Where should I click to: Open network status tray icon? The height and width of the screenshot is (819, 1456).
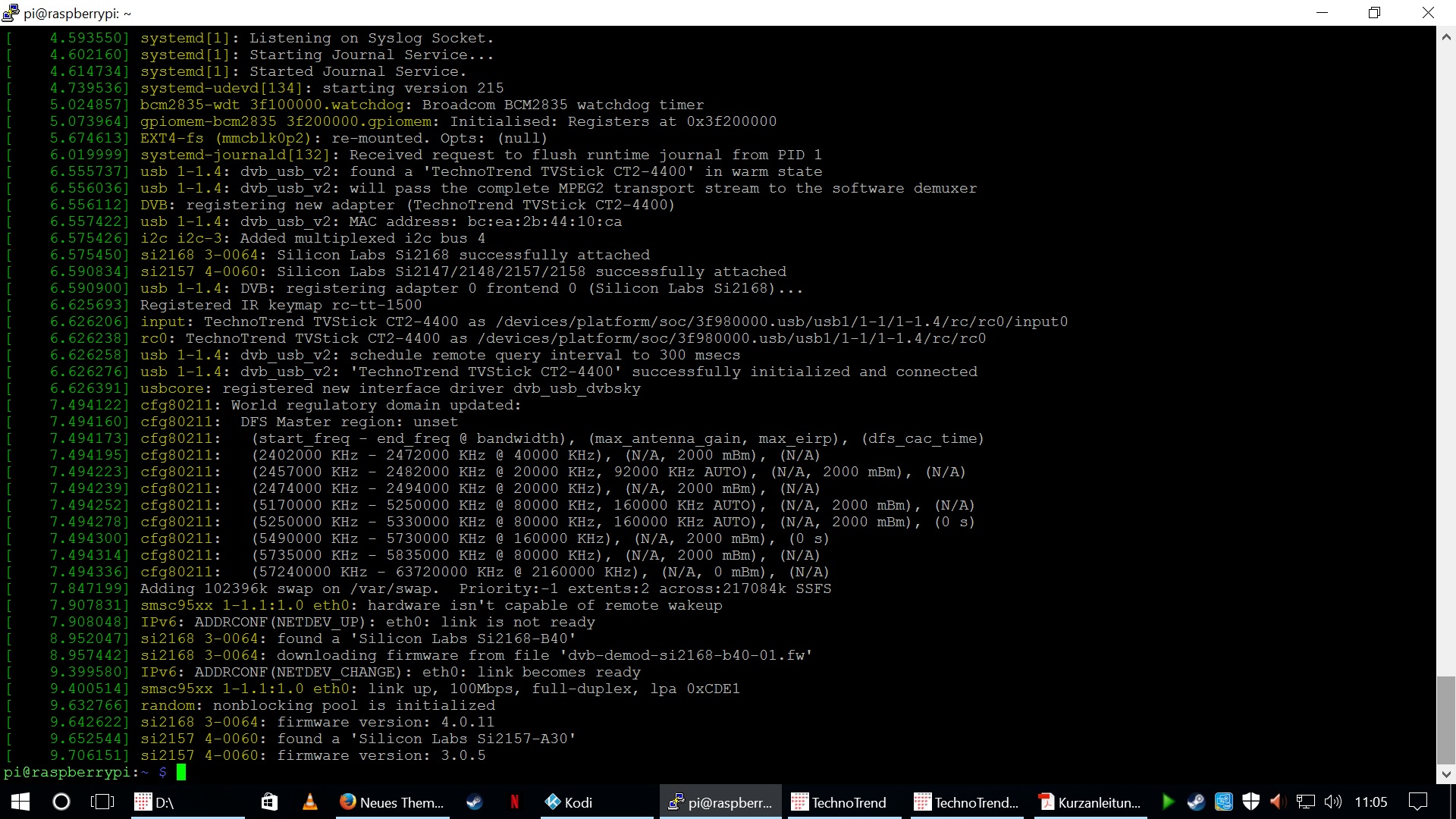1305,802
